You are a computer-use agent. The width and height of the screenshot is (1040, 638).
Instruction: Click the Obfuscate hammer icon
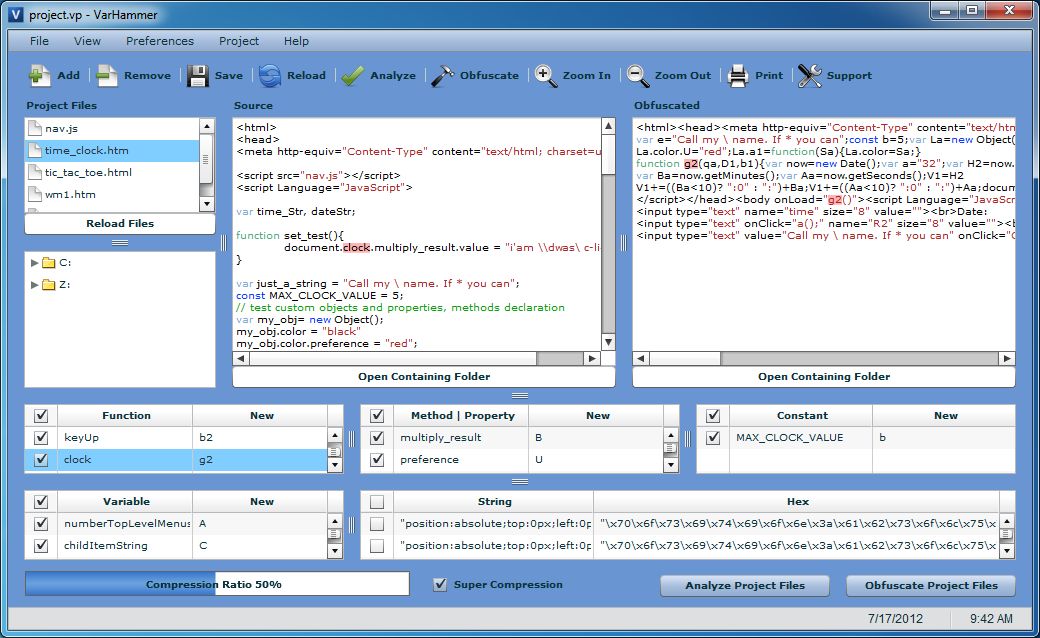tap(442, 76)
